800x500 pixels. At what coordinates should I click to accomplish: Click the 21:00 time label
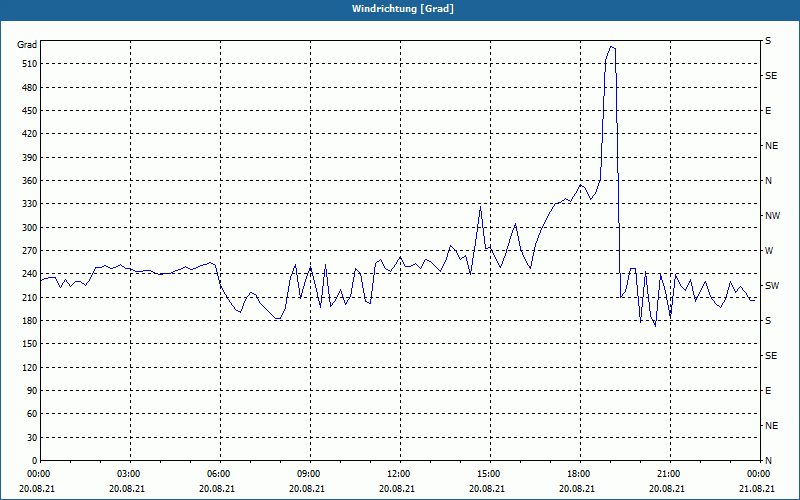tap(670, 474)
